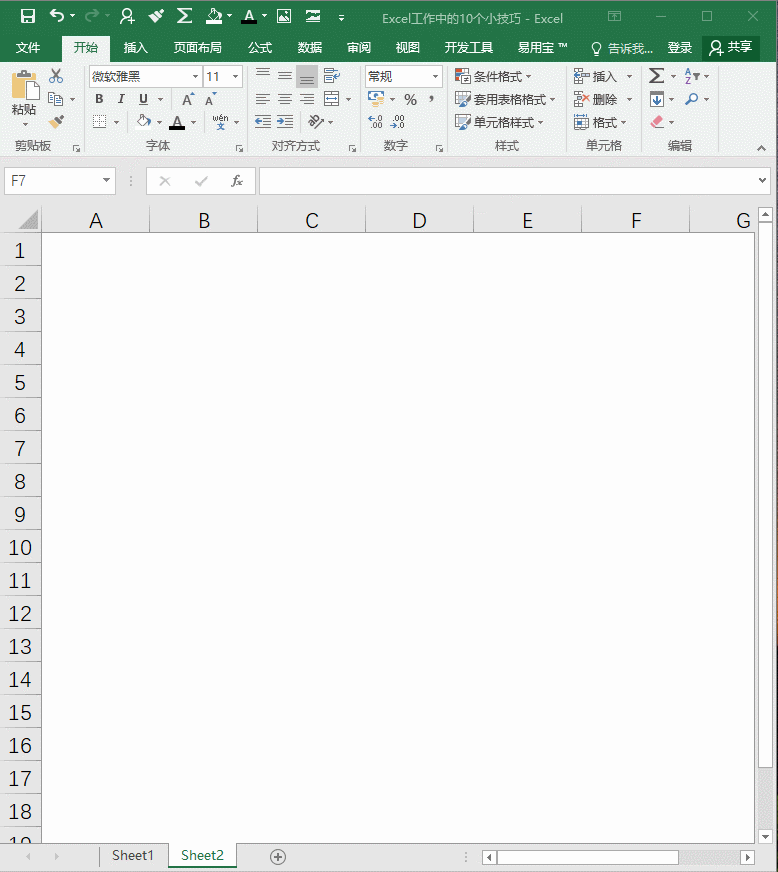
Task: Toggle wrap text
Action: pyautogui.click(x=331, y=75)
